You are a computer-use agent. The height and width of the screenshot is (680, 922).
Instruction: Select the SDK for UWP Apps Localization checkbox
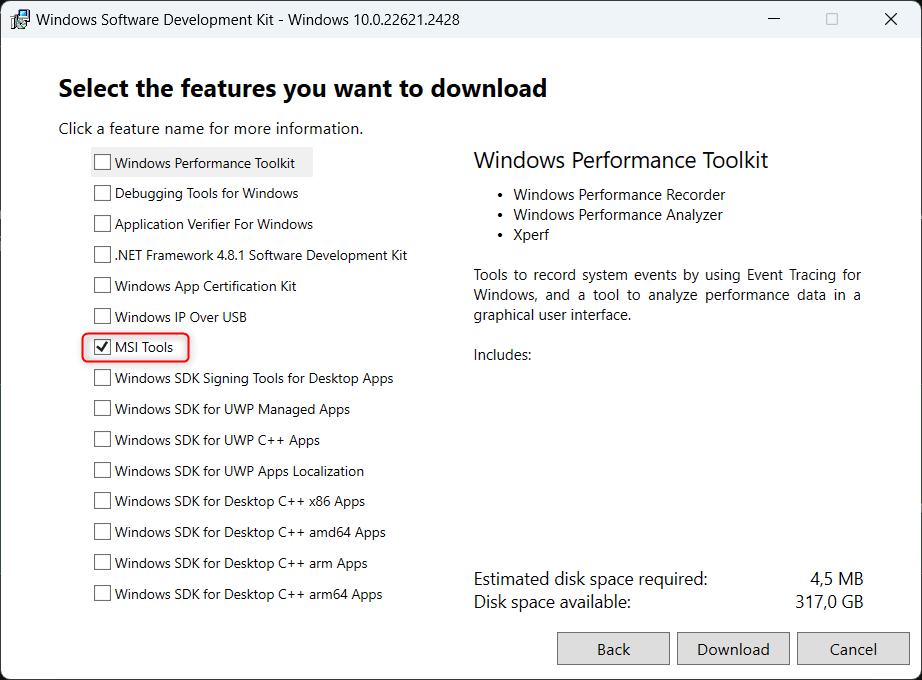[102, 470]
